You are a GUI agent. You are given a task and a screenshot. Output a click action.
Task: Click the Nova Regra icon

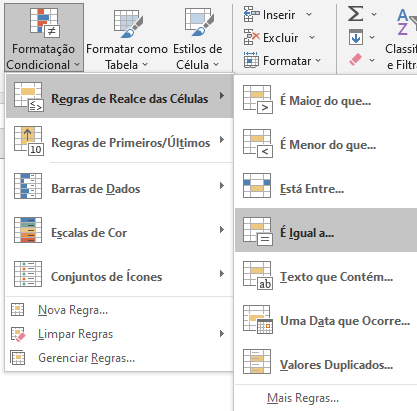point(17,309)
